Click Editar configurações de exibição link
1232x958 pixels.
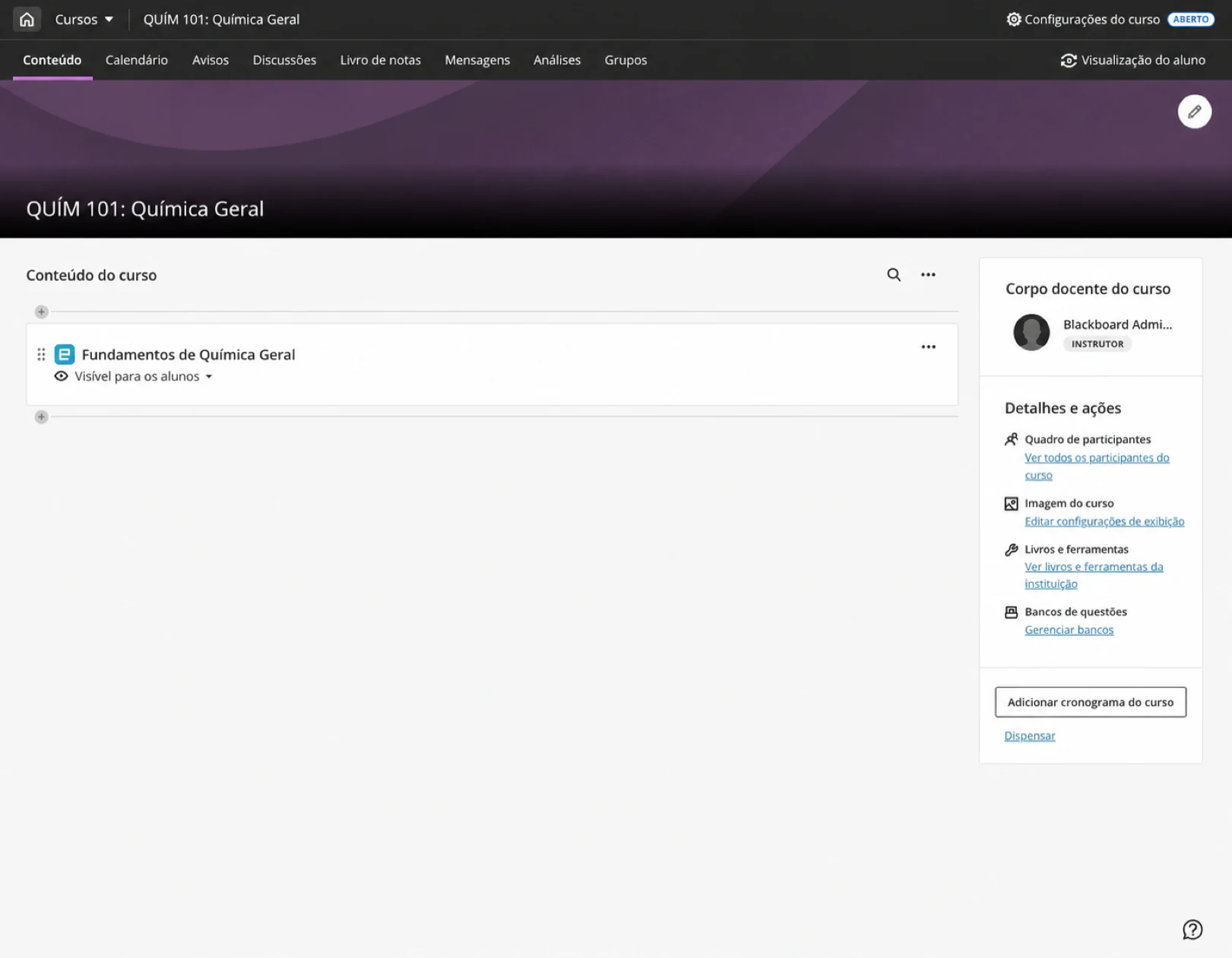(x=1104, y=521)
